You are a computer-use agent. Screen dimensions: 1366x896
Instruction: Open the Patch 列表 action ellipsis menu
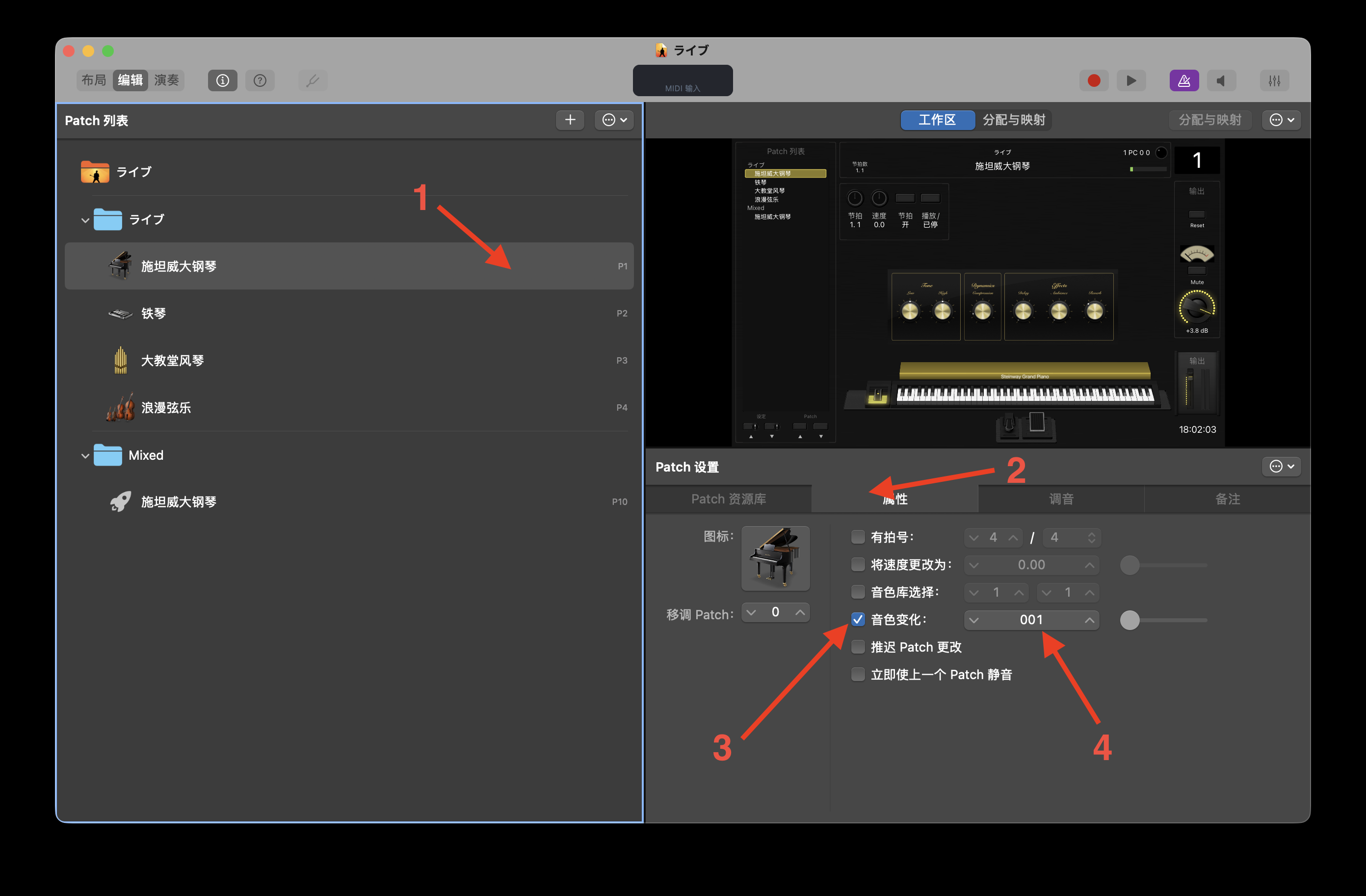point(613,120)
